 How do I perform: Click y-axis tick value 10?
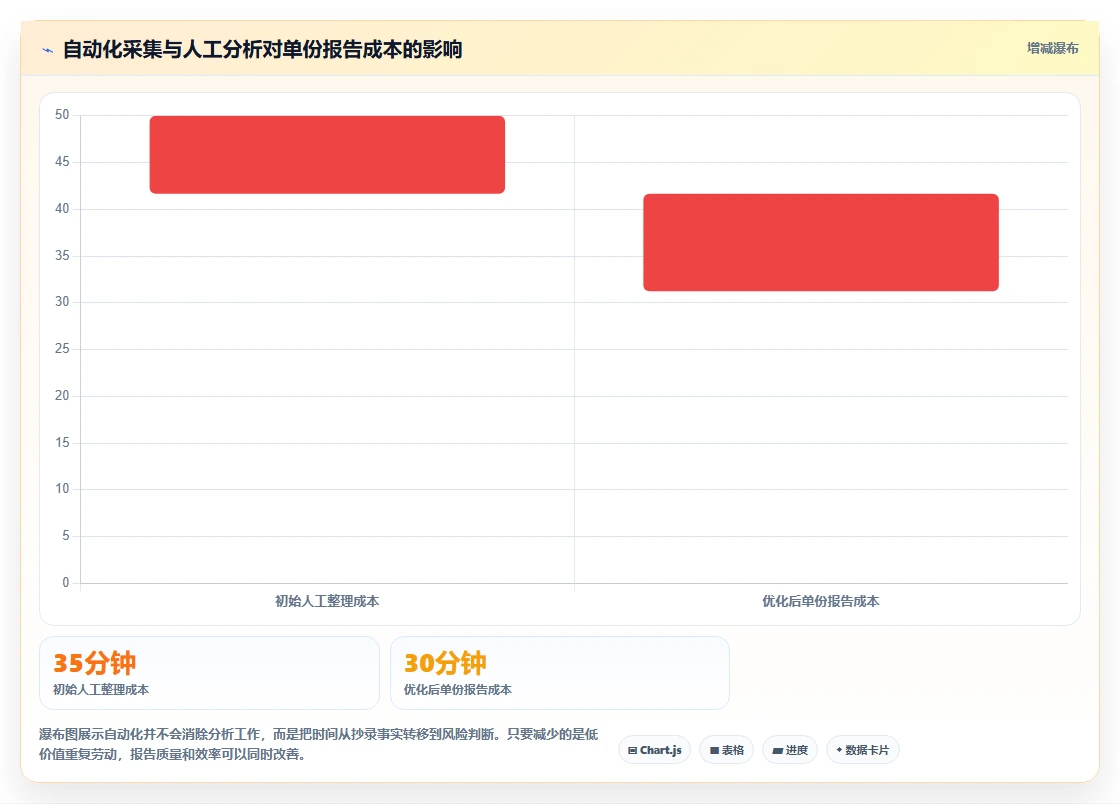point(62,489)
